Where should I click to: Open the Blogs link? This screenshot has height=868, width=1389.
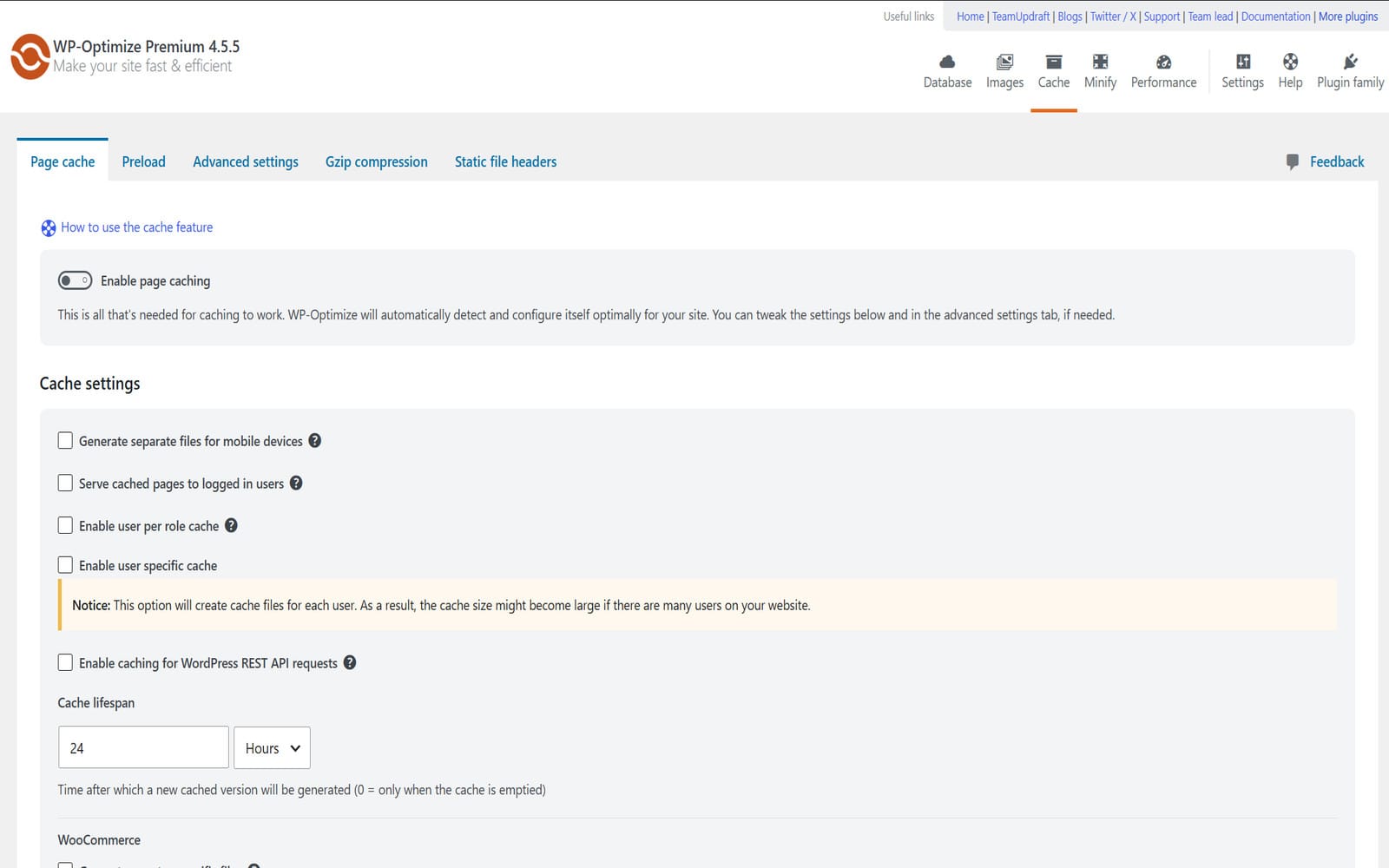point(1070,16)
